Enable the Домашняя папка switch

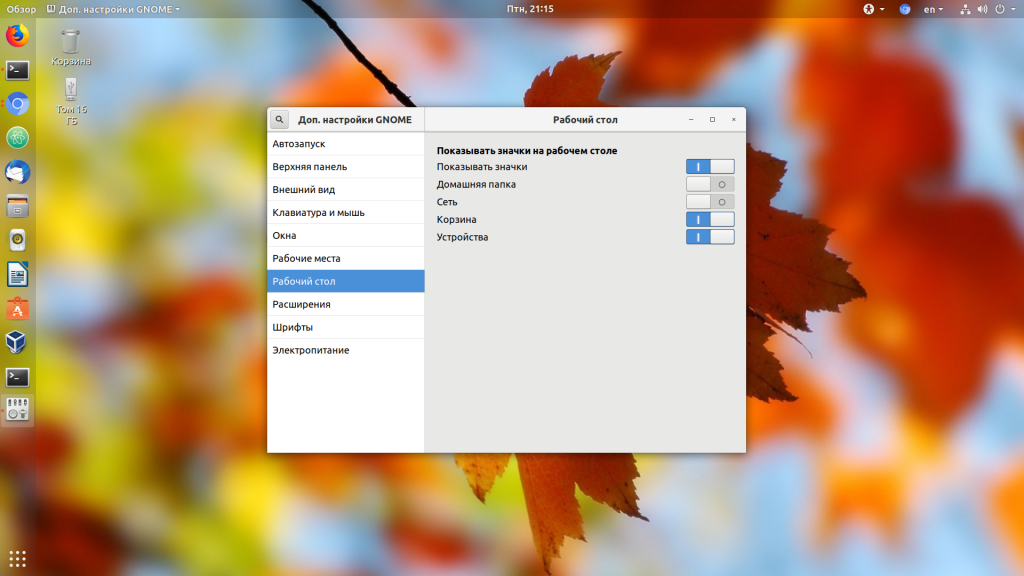tap(710, 184)
